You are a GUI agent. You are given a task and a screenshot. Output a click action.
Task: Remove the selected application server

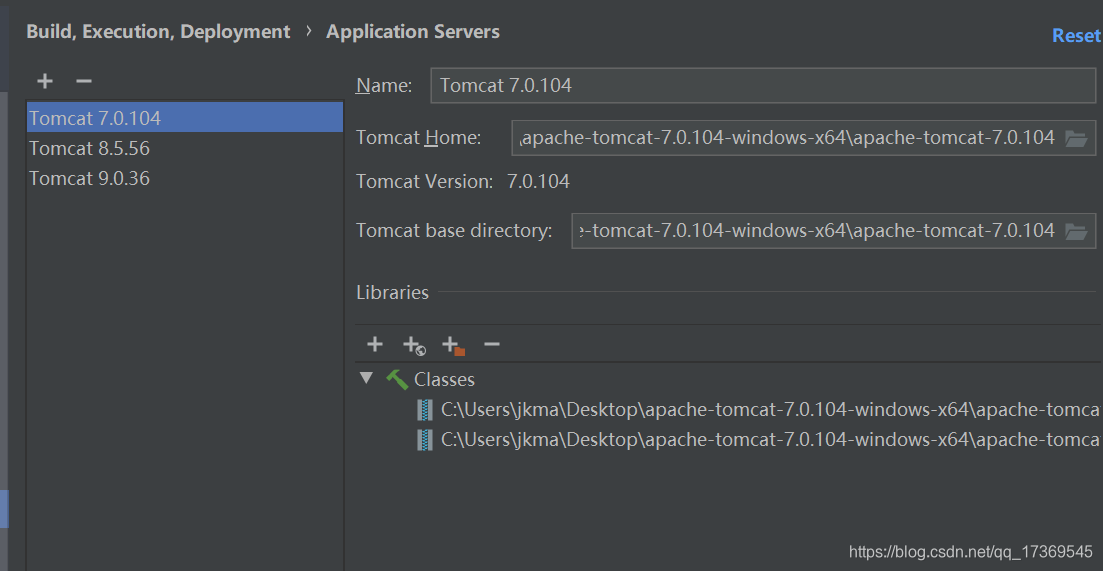(84, 82)
